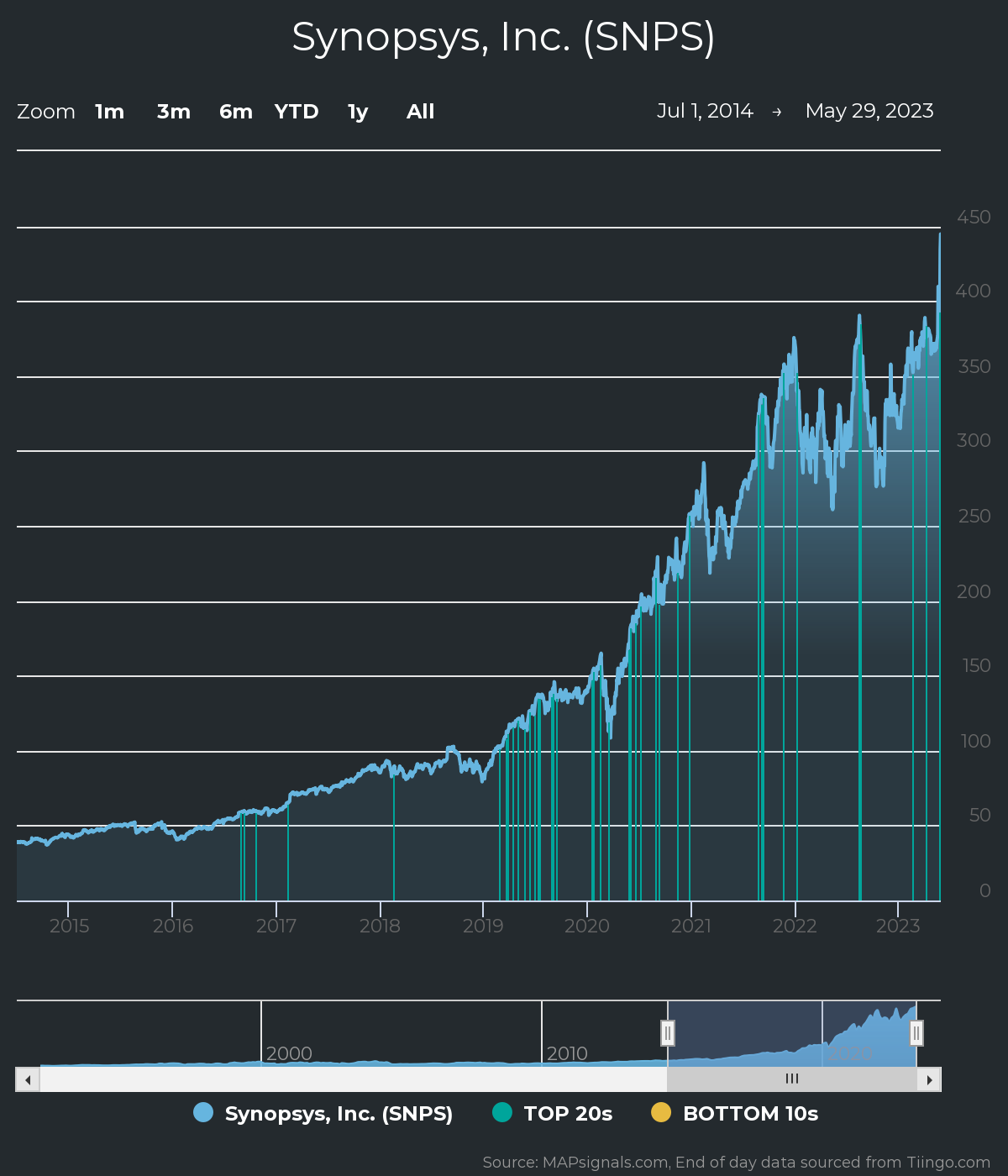Edit end date May 29, 2023

click(869, 111)
